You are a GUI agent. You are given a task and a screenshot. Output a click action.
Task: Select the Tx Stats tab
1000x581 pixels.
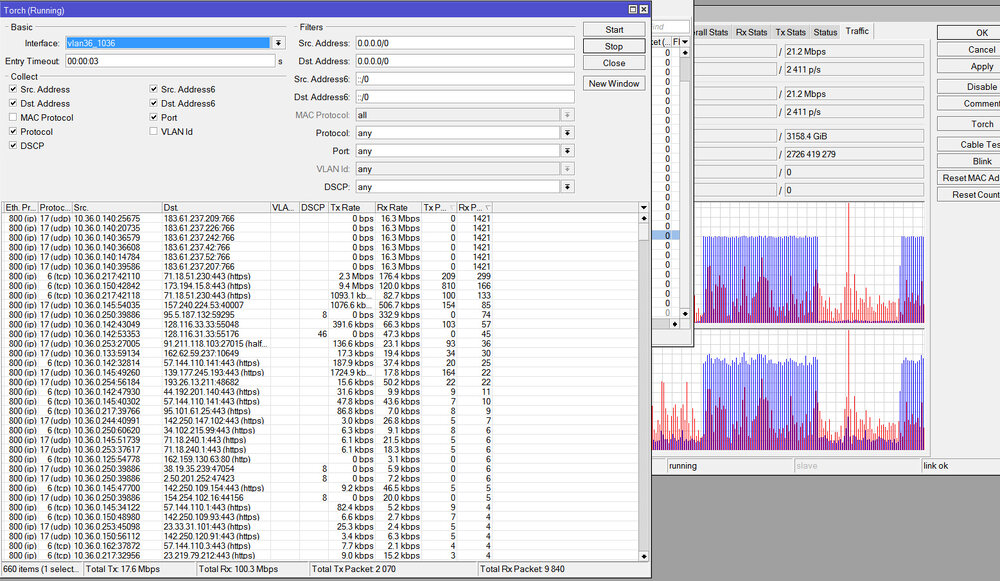coord(790,32)
